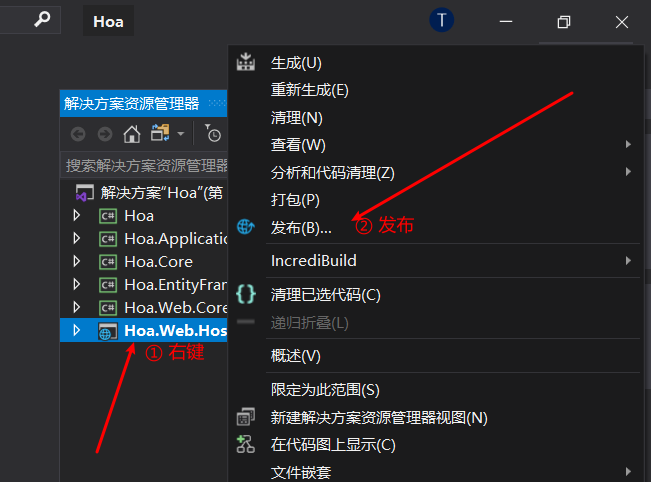Click the globe icon beside 发布(B)
This screenshot has height=482, width=651.
246,227
